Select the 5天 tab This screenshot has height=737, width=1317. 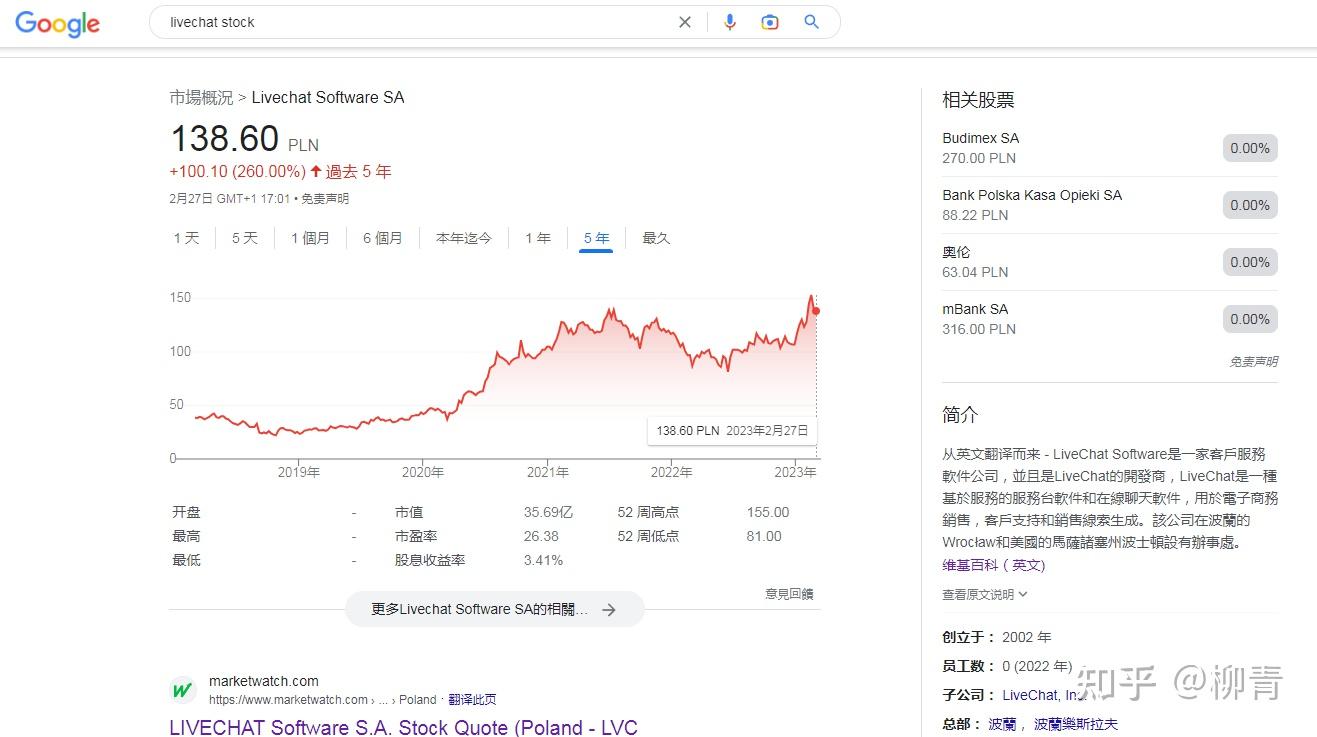click(244, 238)
